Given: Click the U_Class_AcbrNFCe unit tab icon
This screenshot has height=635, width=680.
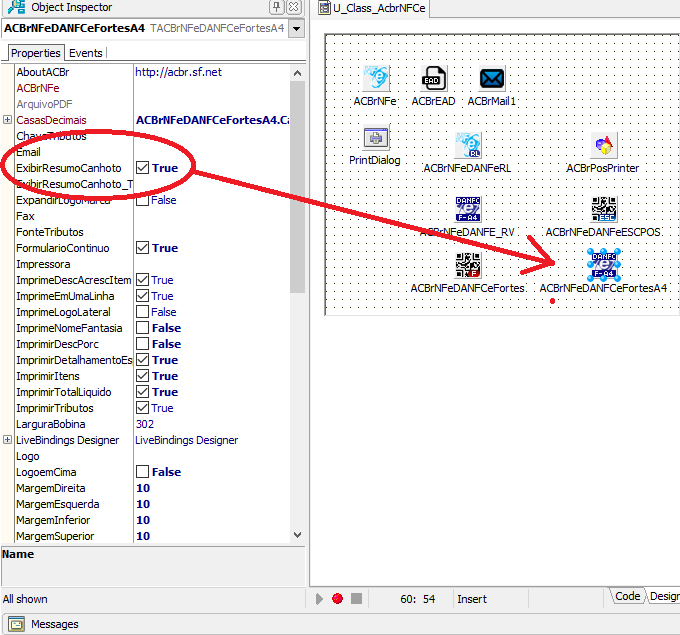Looking at the screenshot, I should point(324,8).
